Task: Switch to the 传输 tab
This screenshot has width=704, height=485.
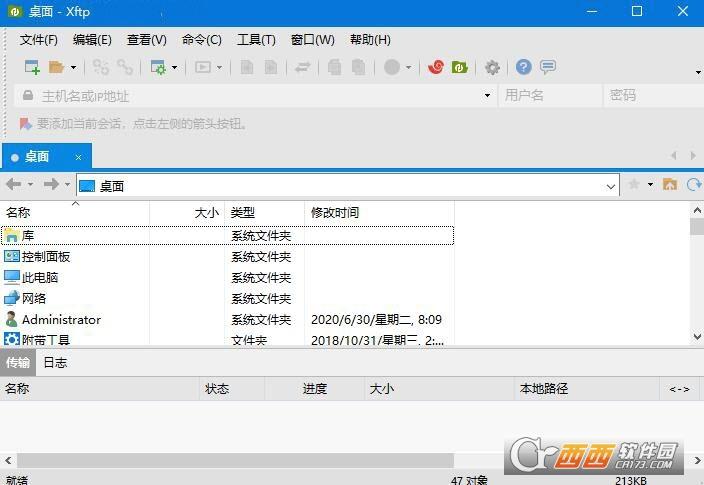Action: point(18,362)
